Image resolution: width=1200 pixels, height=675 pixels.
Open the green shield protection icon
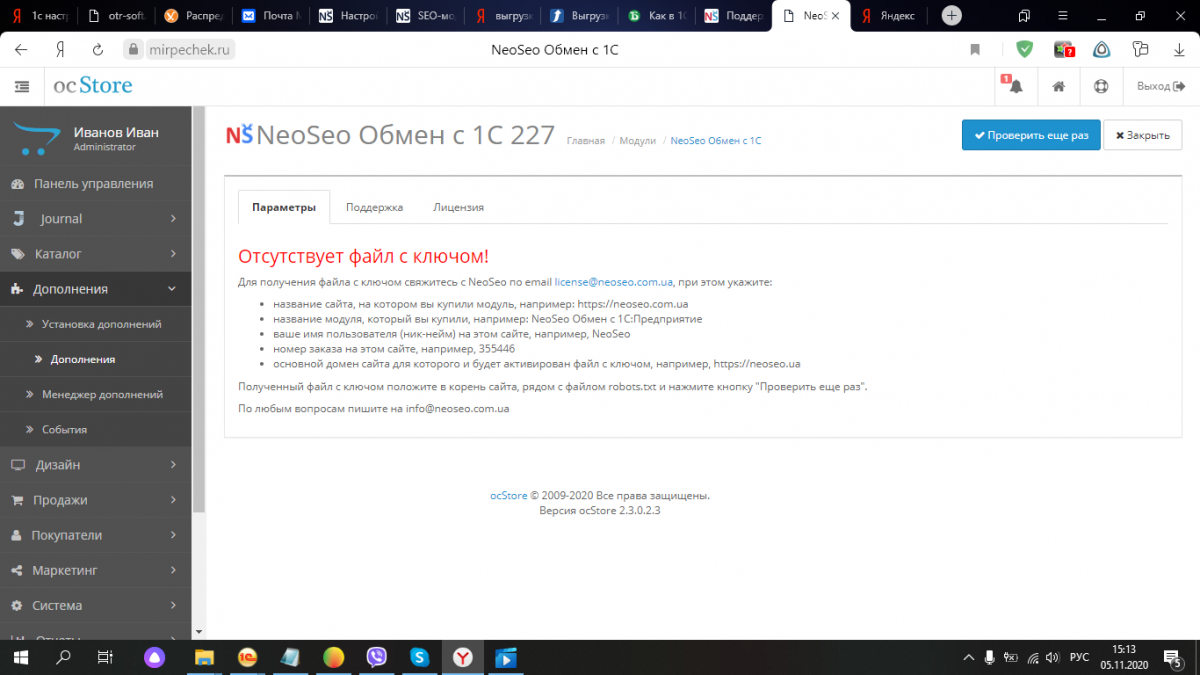[1024, 49]
